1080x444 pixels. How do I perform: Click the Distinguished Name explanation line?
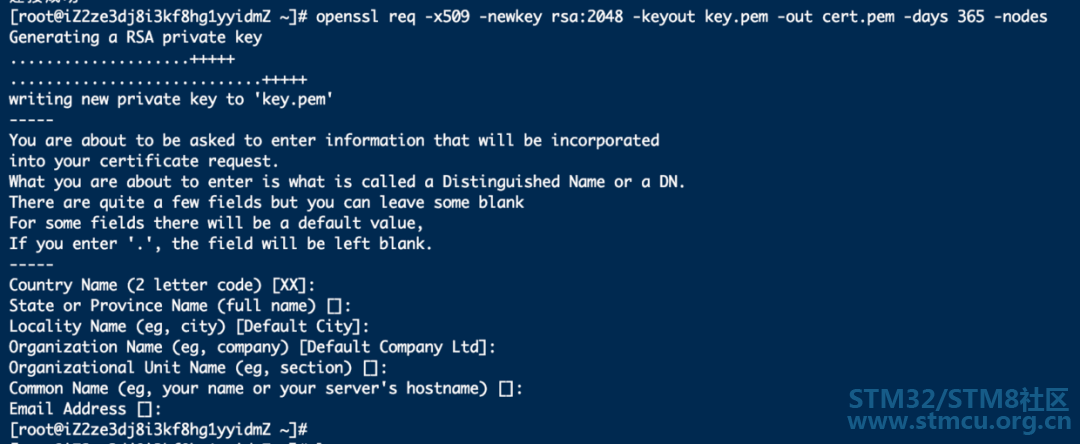(x=347, y=182)
